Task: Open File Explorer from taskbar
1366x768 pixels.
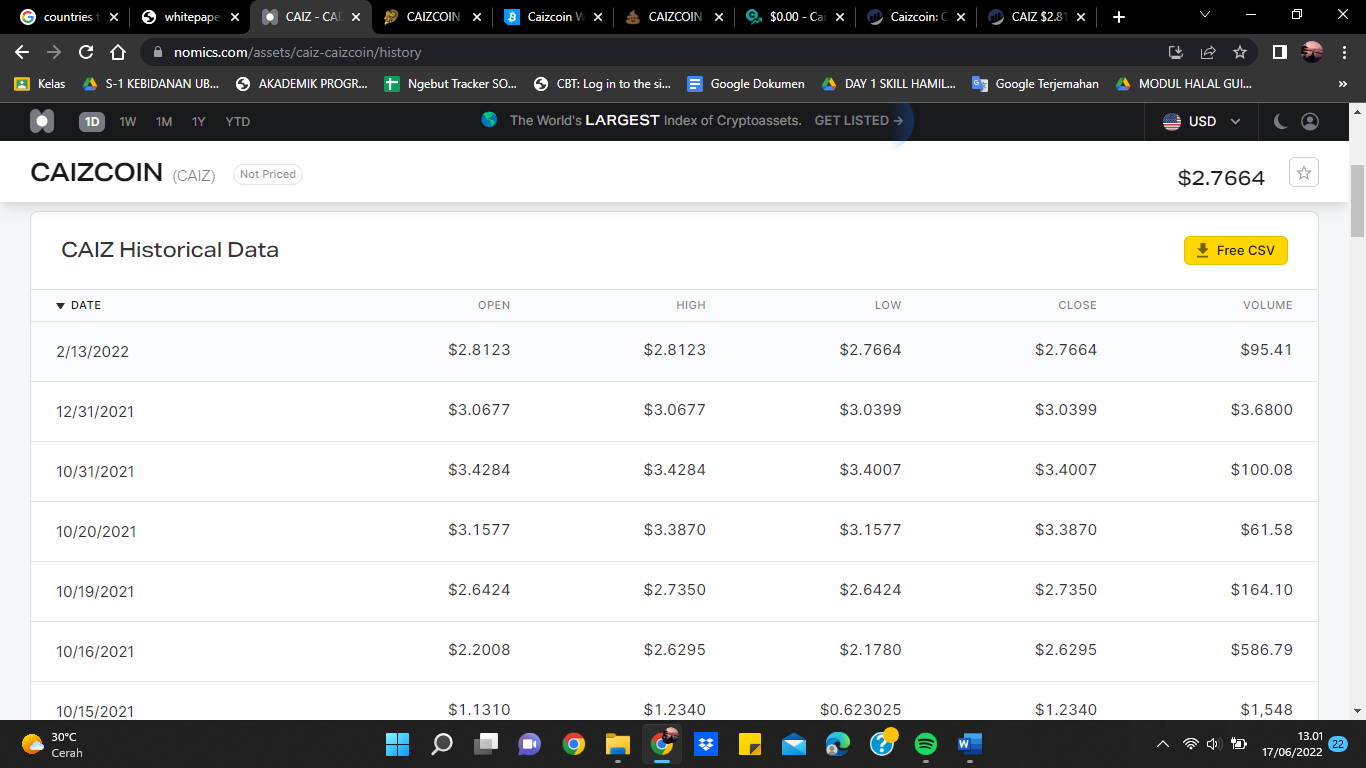Action: click(618, 744)
